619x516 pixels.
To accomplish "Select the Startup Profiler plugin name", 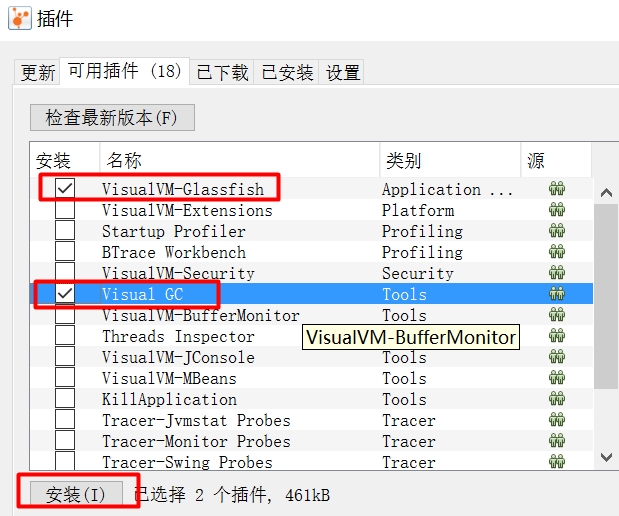I will click(x=174, y=231).
